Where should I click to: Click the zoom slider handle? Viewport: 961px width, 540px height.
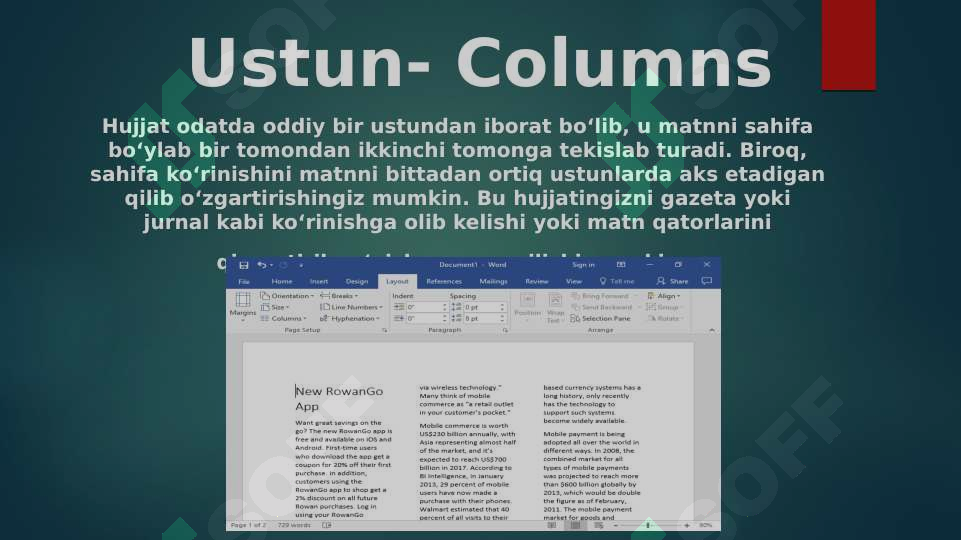point(648,525)
